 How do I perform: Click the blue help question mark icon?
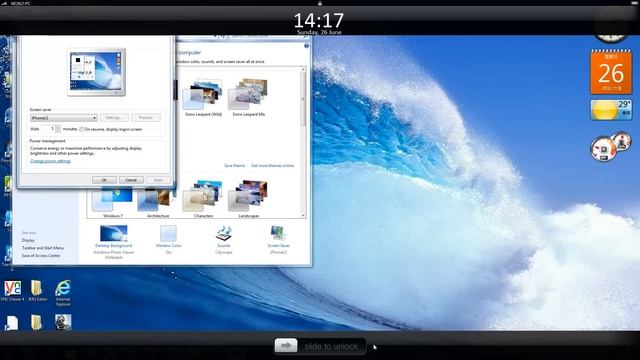click(306, 46)
